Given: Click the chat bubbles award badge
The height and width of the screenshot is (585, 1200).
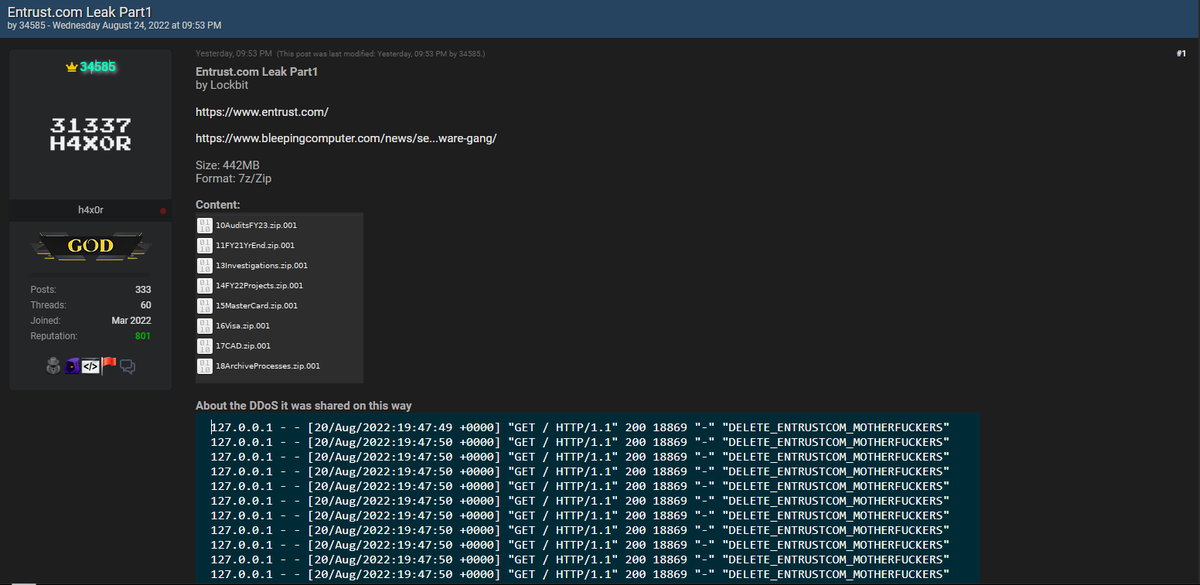Looking at the screenshot, I should tap(127, 366).
